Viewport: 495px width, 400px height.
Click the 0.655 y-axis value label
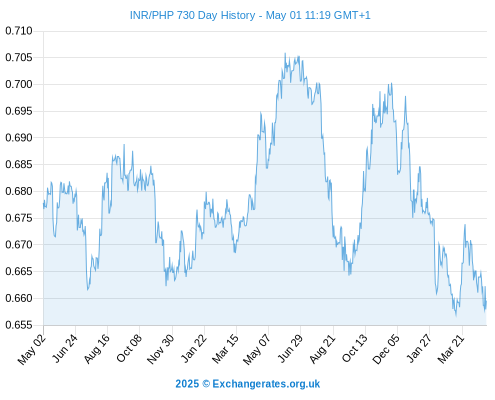click(19, 325)
